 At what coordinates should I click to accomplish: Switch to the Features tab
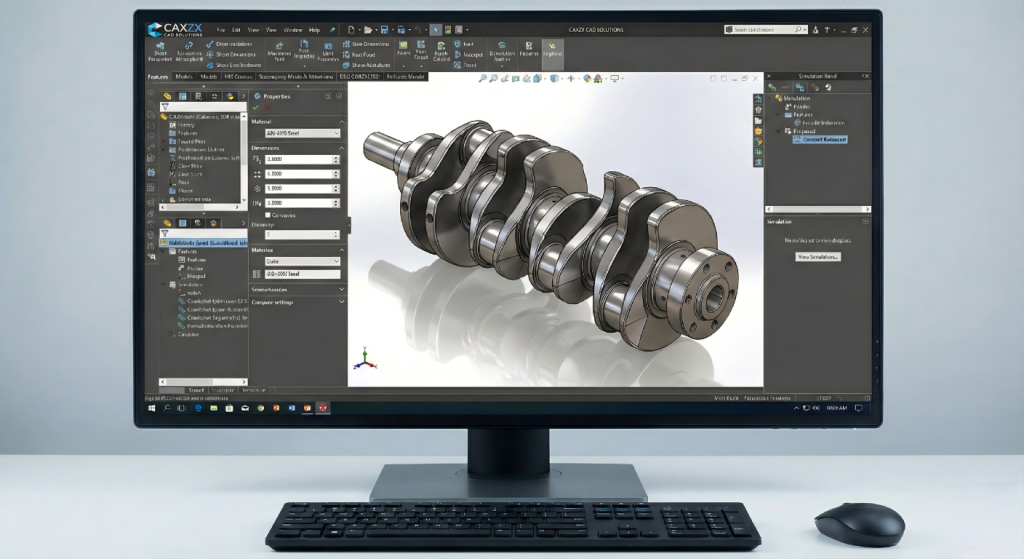point(159,76)
